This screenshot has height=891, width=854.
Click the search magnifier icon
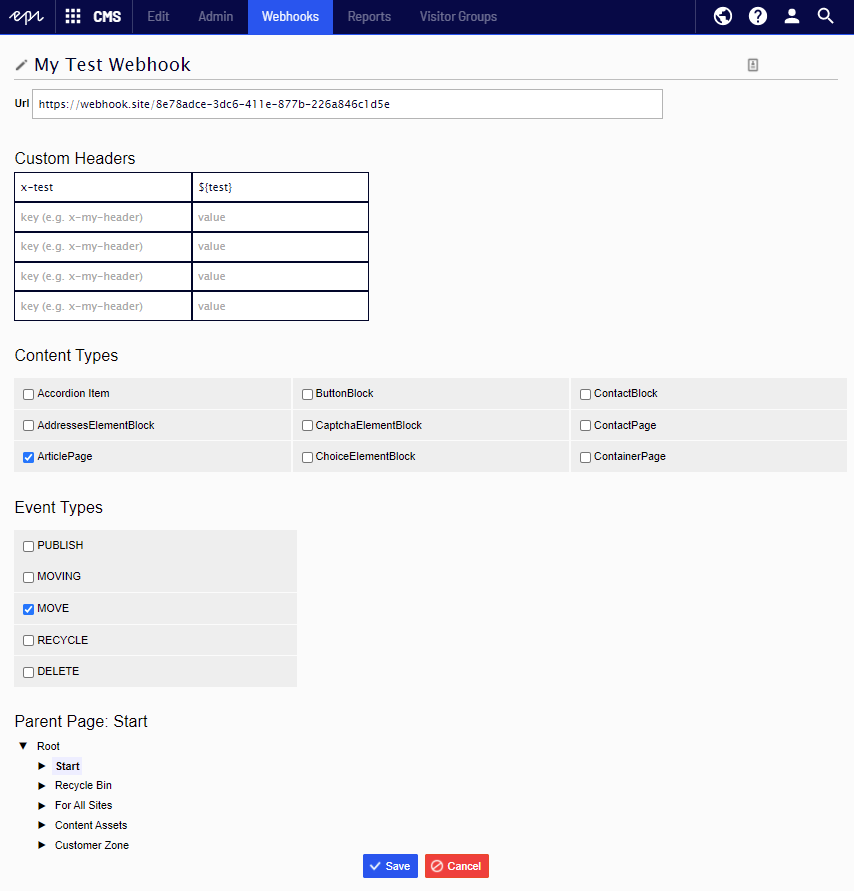[825, 17]
